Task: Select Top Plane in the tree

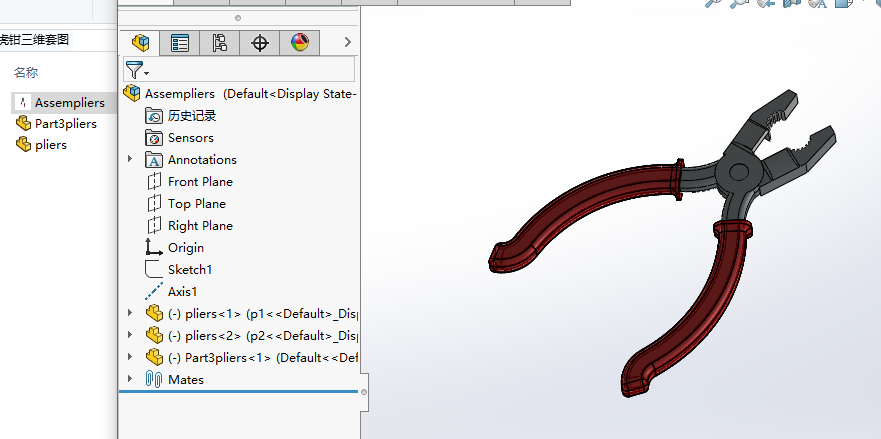Action: click(x=197, y=204)
